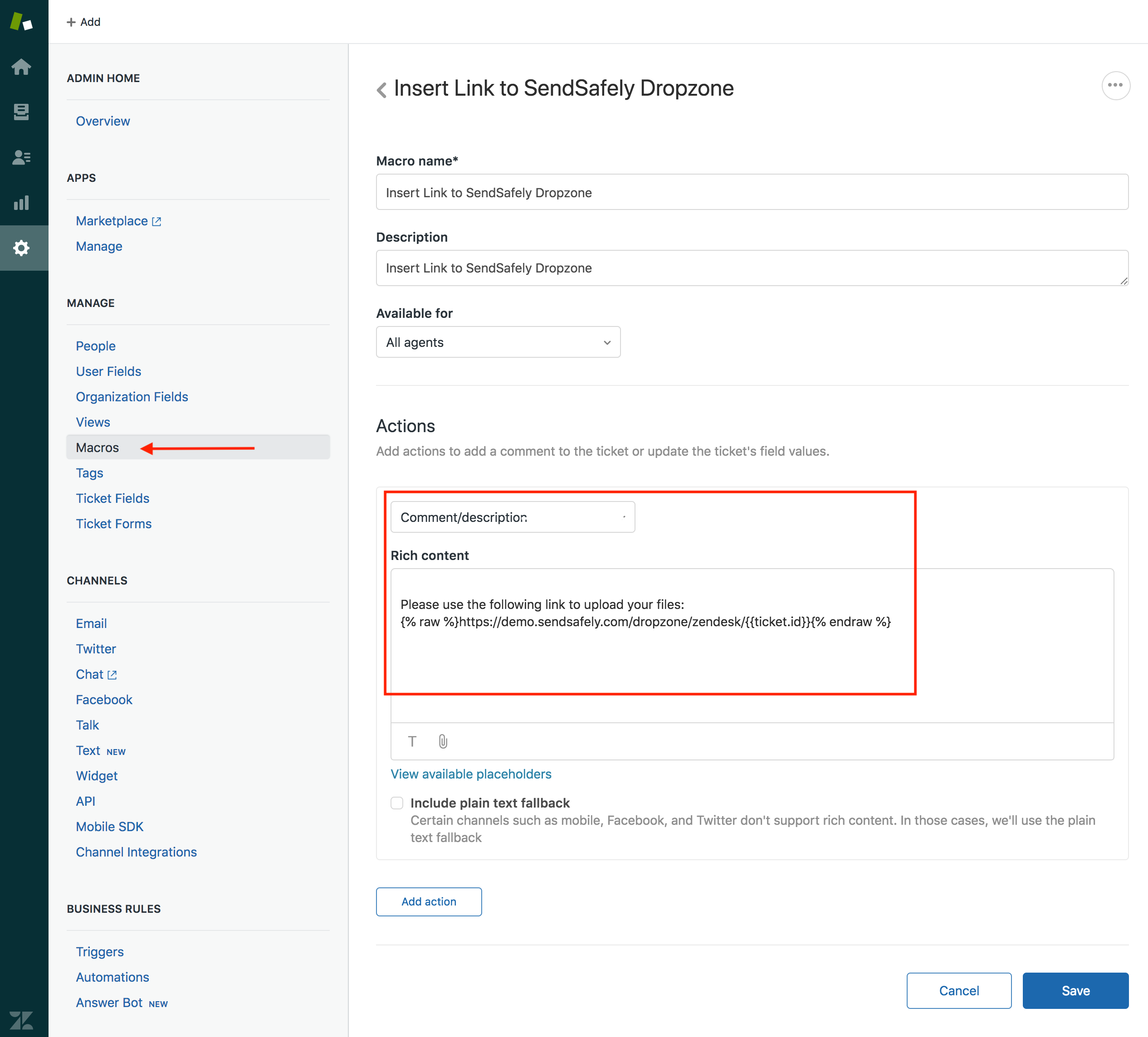Open People in Manage section
Viewport: 1148px width, 1037px height.
point(96,346)
